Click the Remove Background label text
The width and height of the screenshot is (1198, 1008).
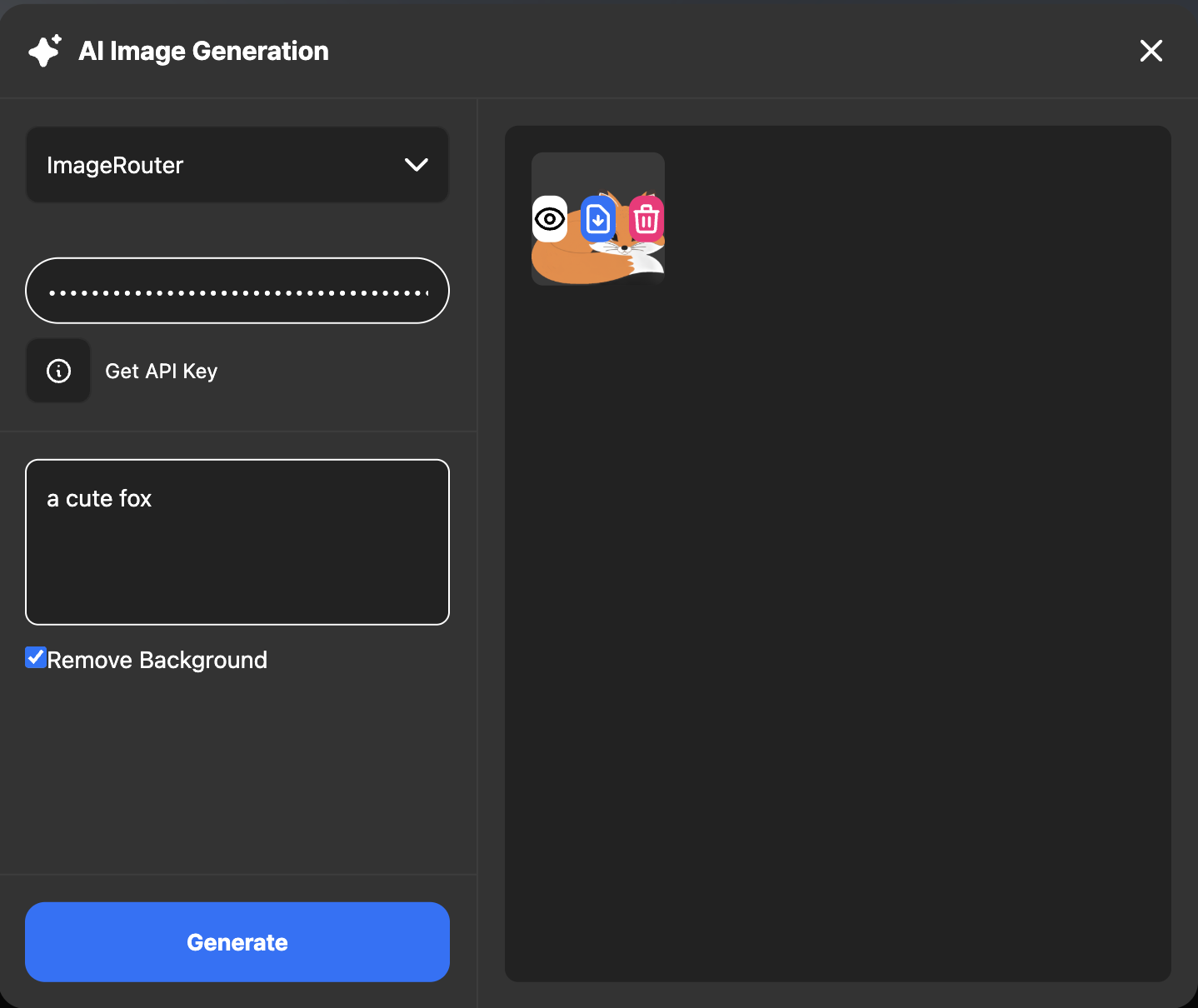157,660
